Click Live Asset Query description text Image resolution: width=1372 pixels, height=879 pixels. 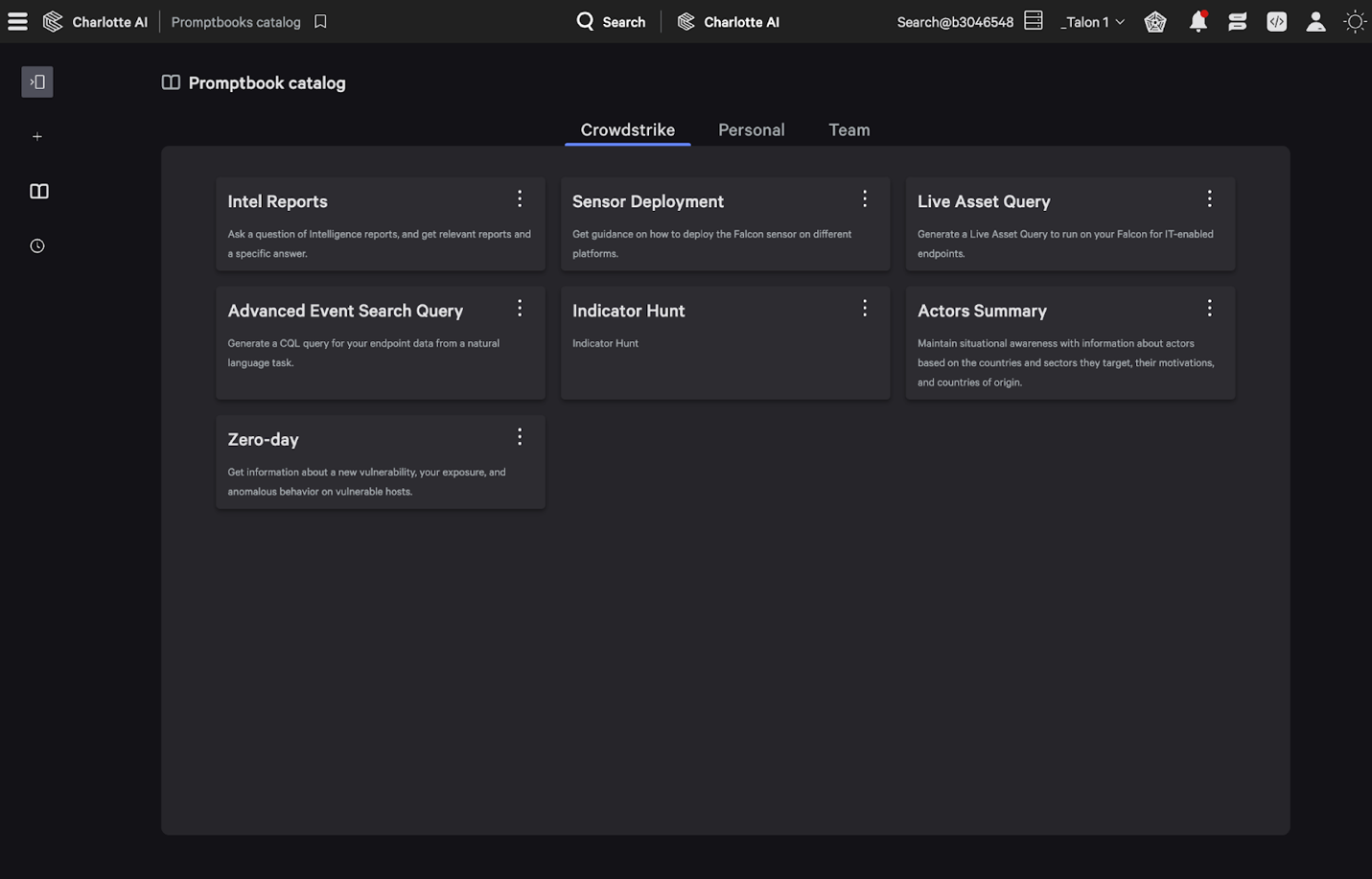1065,243
